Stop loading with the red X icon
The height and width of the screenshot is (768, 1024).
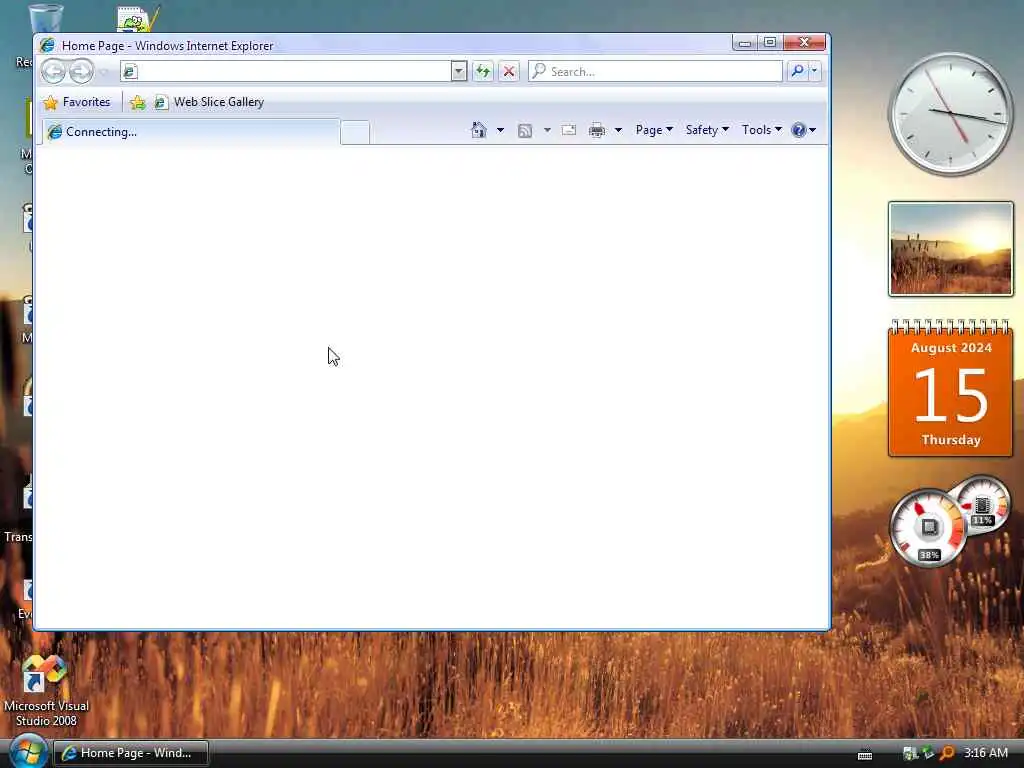[x=509, y=71]
